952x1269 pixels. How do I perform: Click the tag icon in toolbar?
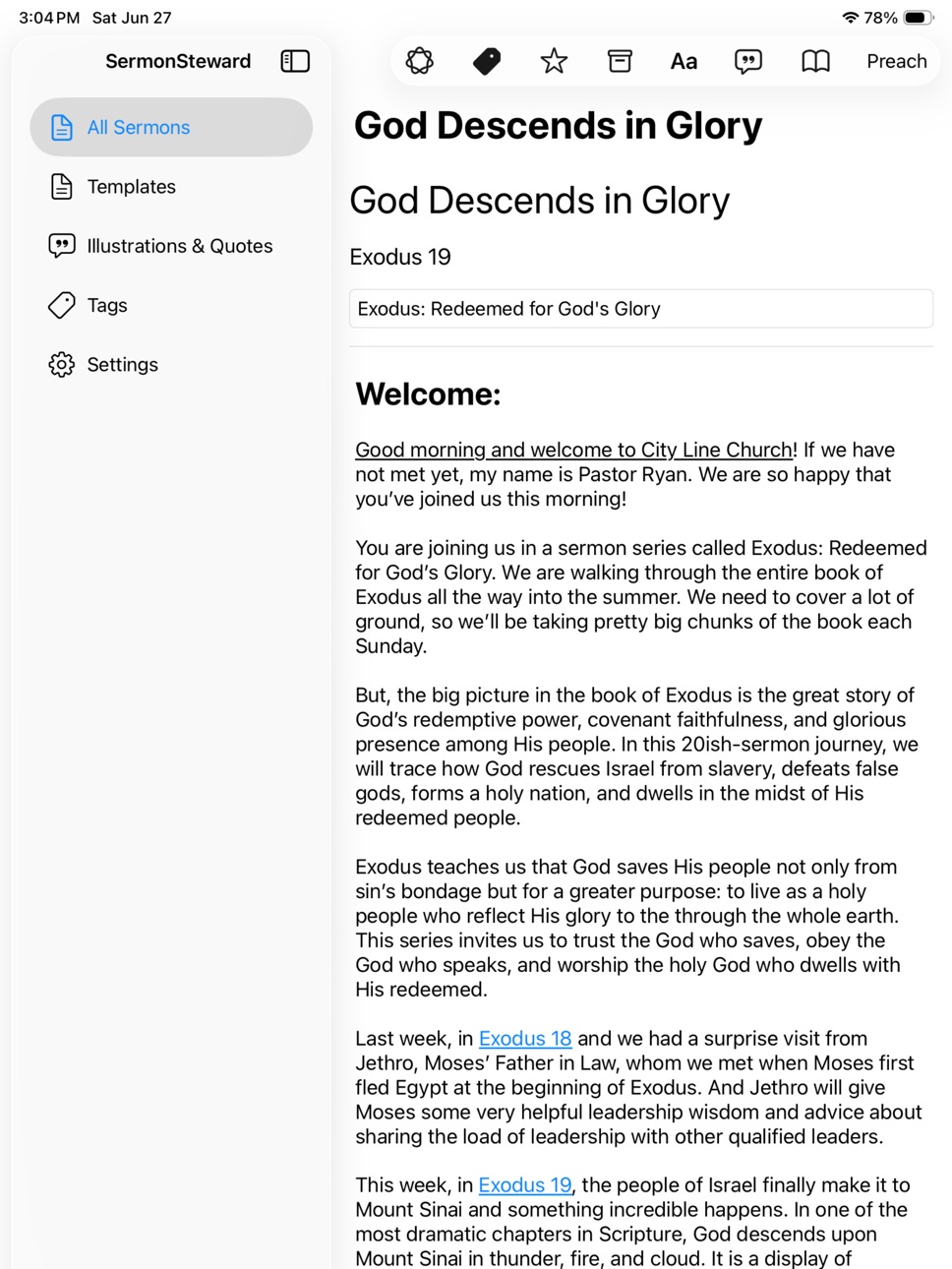pyautogui.click(x=487, y=61)
